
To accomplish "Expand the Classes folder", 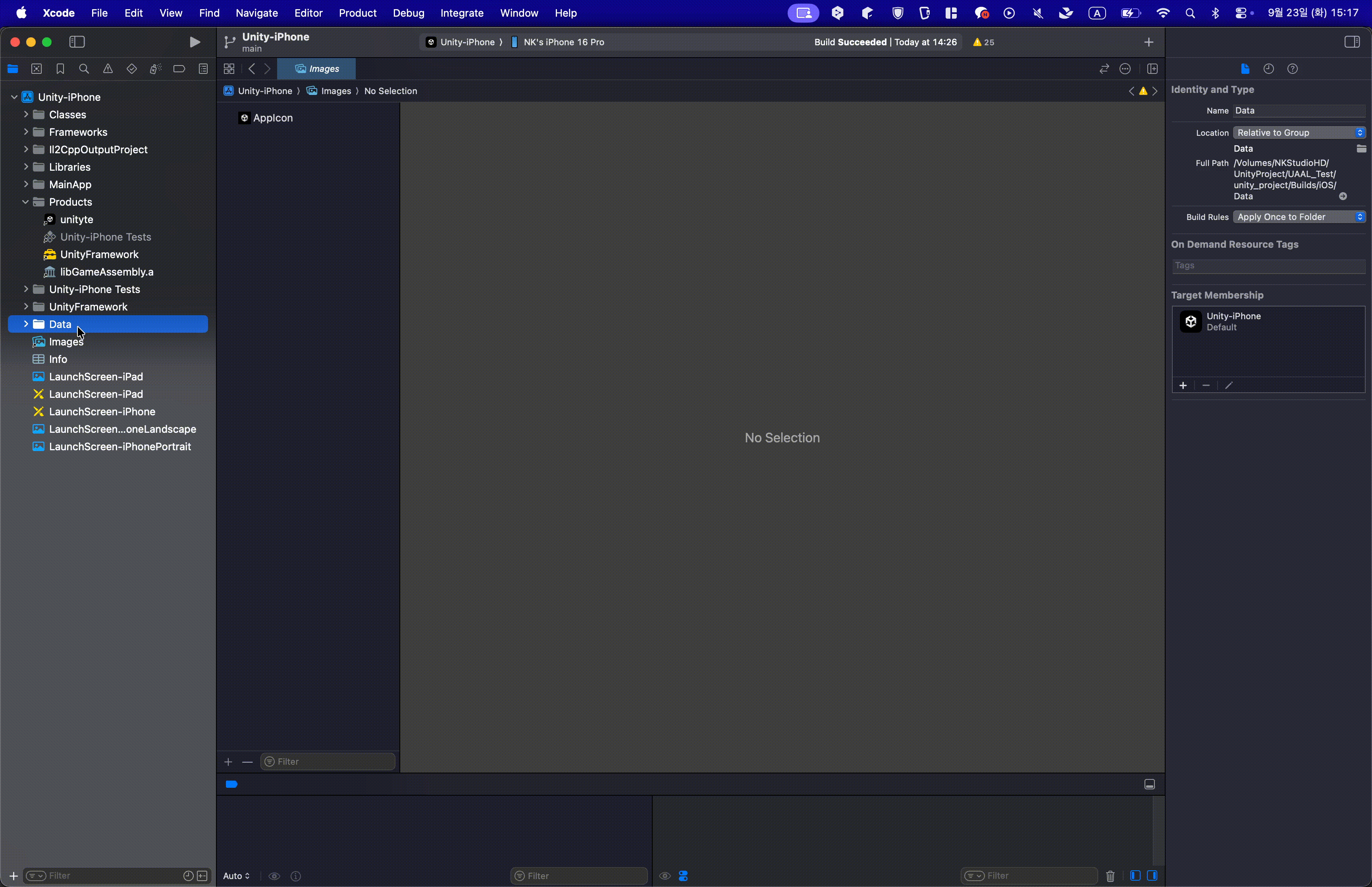I will tap(26, 115).
